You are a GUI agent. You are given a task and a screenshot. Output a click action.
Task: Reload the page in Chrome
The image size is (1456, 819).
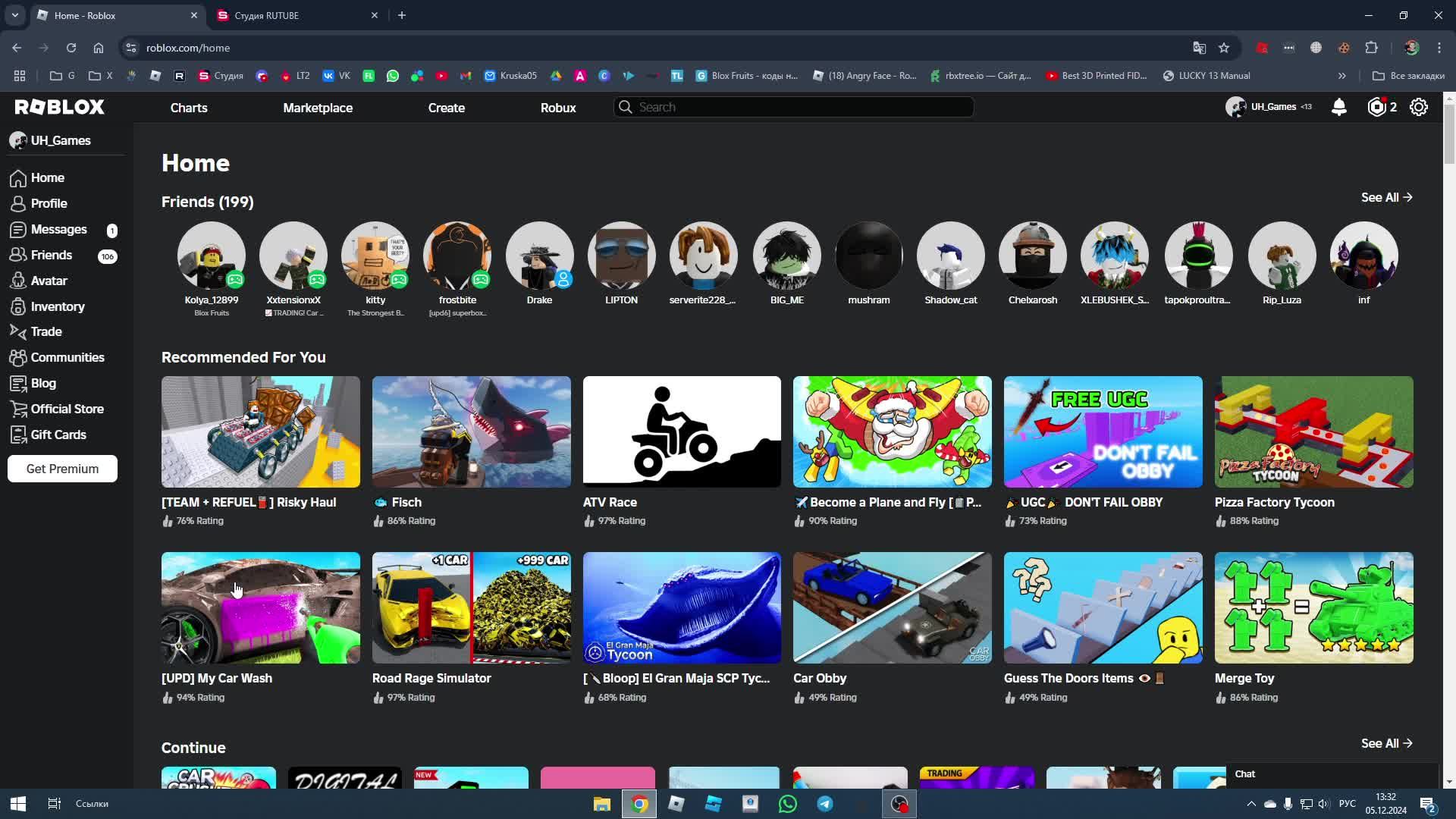click(x=71, y=48)
